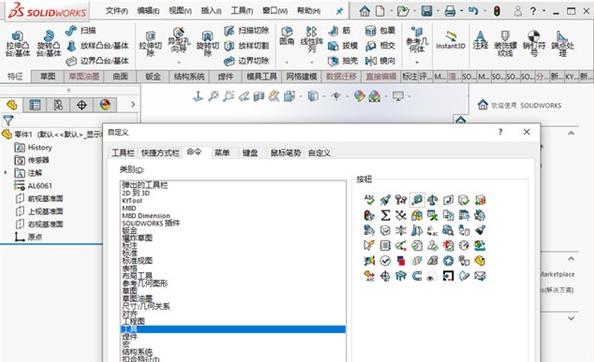Image resolution: width=594 pixels, height=362 pixels.
Task: Open the 工具(T) menu
Action: (x=242, y=11)
